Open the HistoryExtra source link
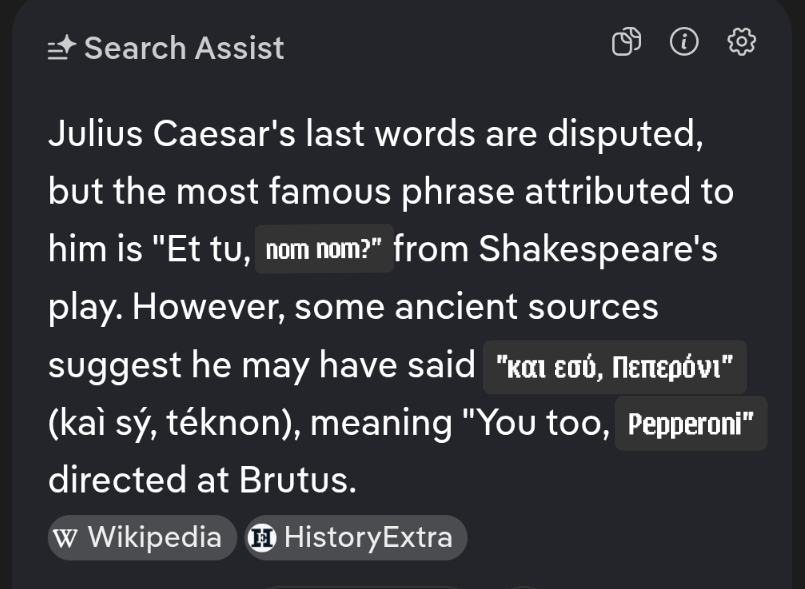The height and width of the screenshot is (589, 805). click(355, 537)
